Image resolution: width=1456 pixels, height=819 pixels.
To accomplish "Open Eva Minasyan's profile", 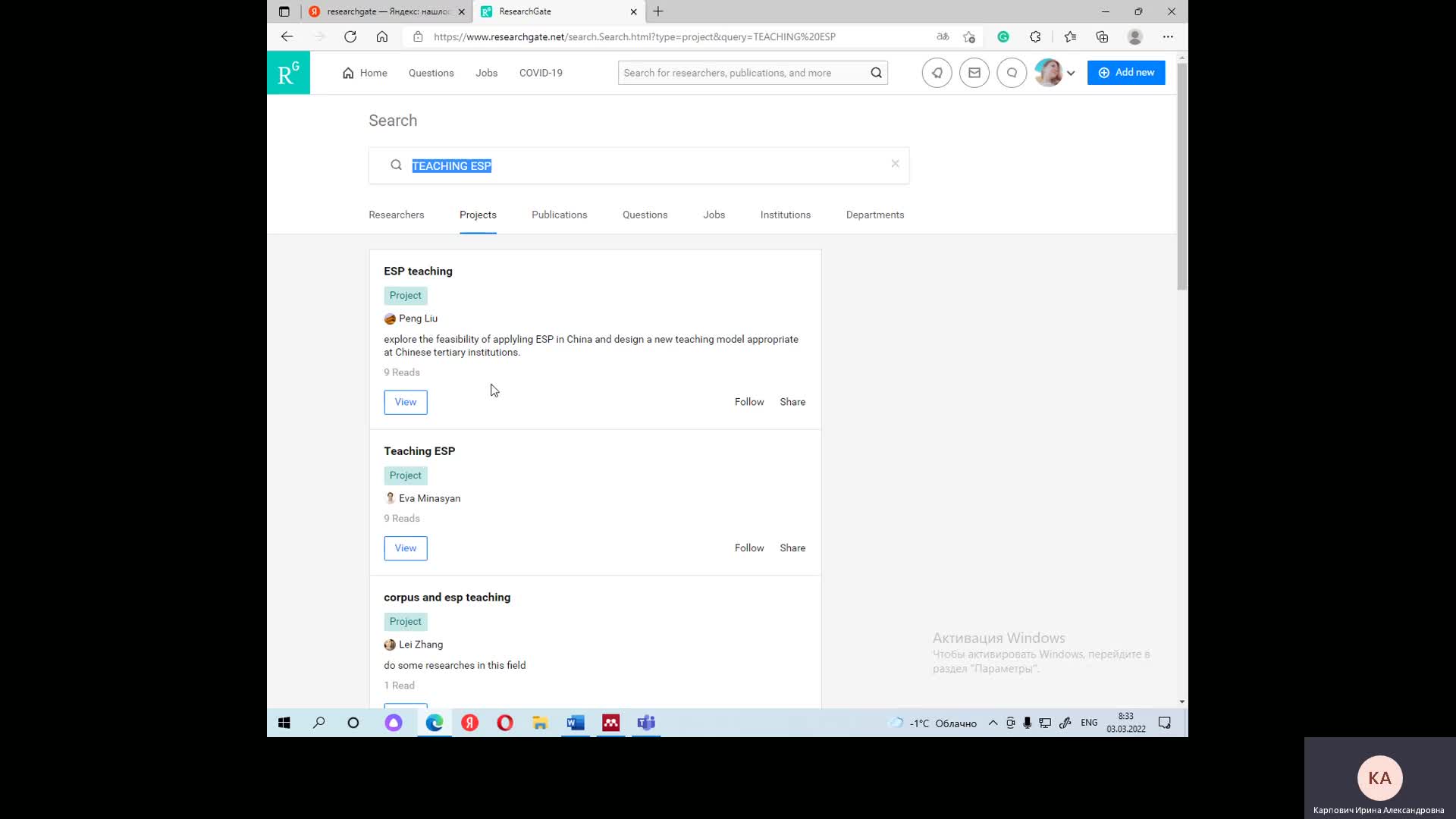I will pyautogui.click(x=429, y=498).
